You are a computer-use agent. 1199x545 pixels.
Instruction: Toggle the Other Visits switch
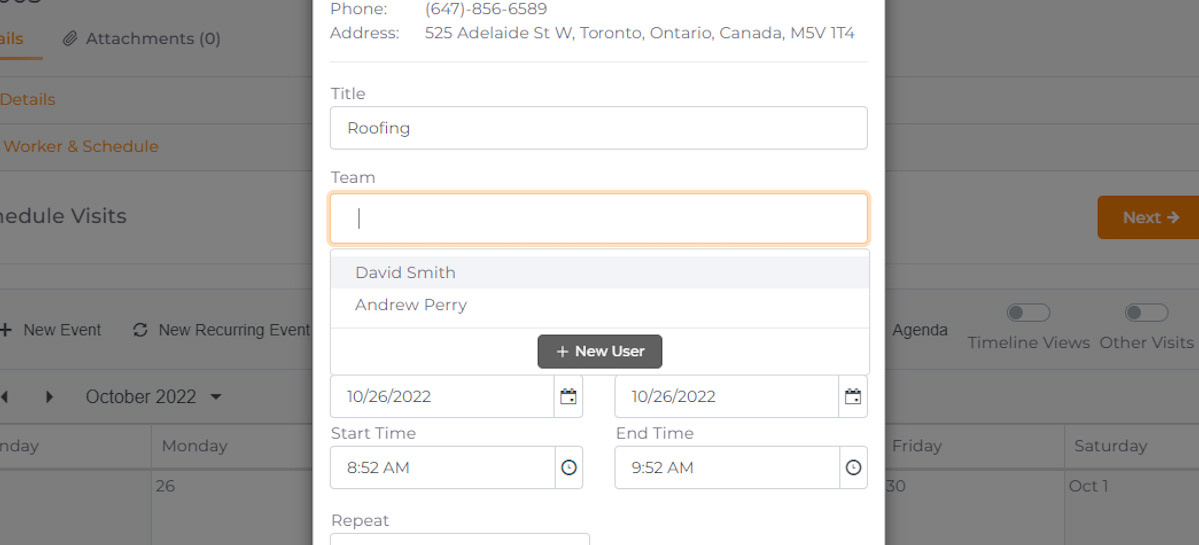[1146, 313]
